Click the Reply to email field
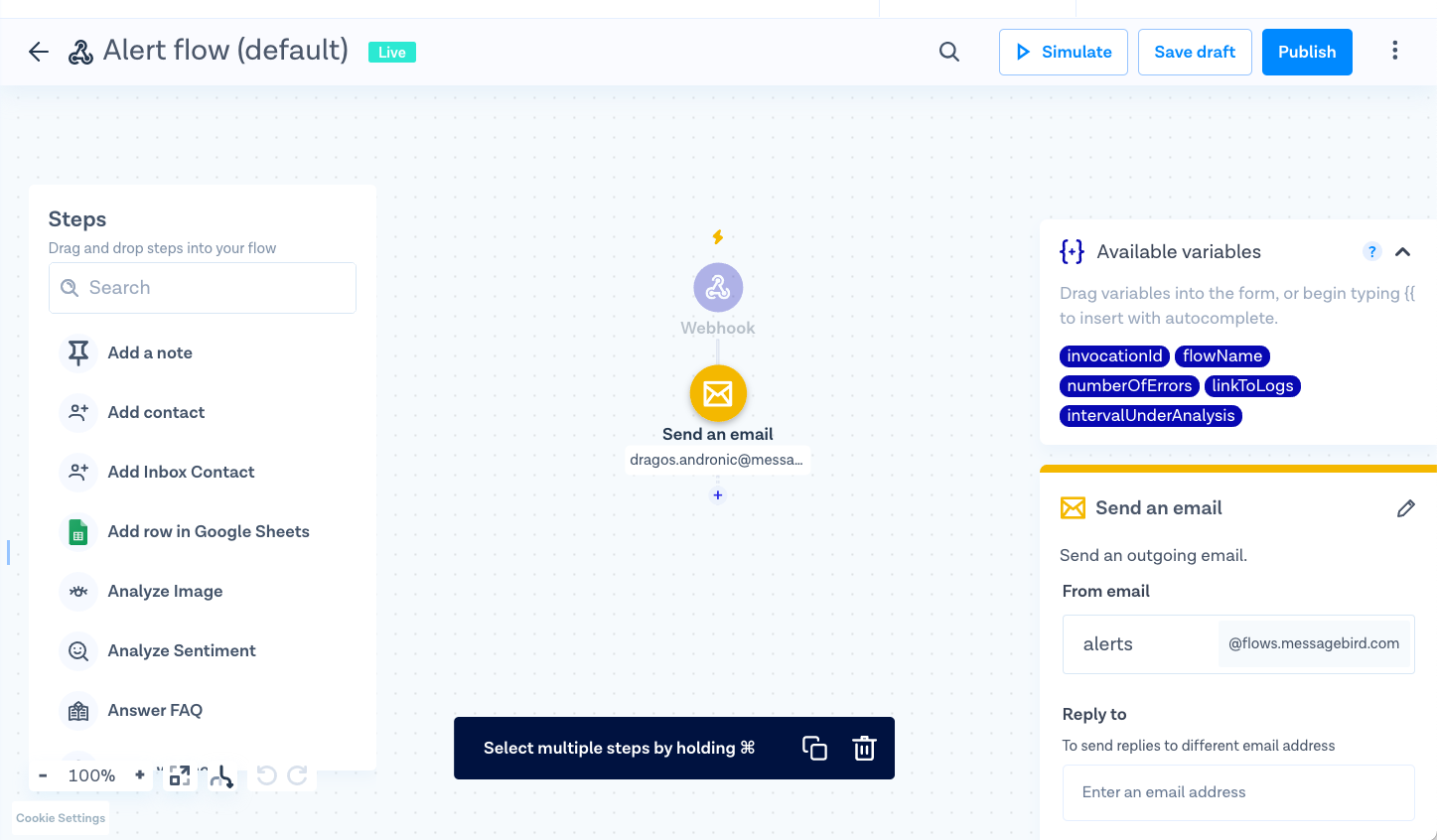 [1238, 792]
